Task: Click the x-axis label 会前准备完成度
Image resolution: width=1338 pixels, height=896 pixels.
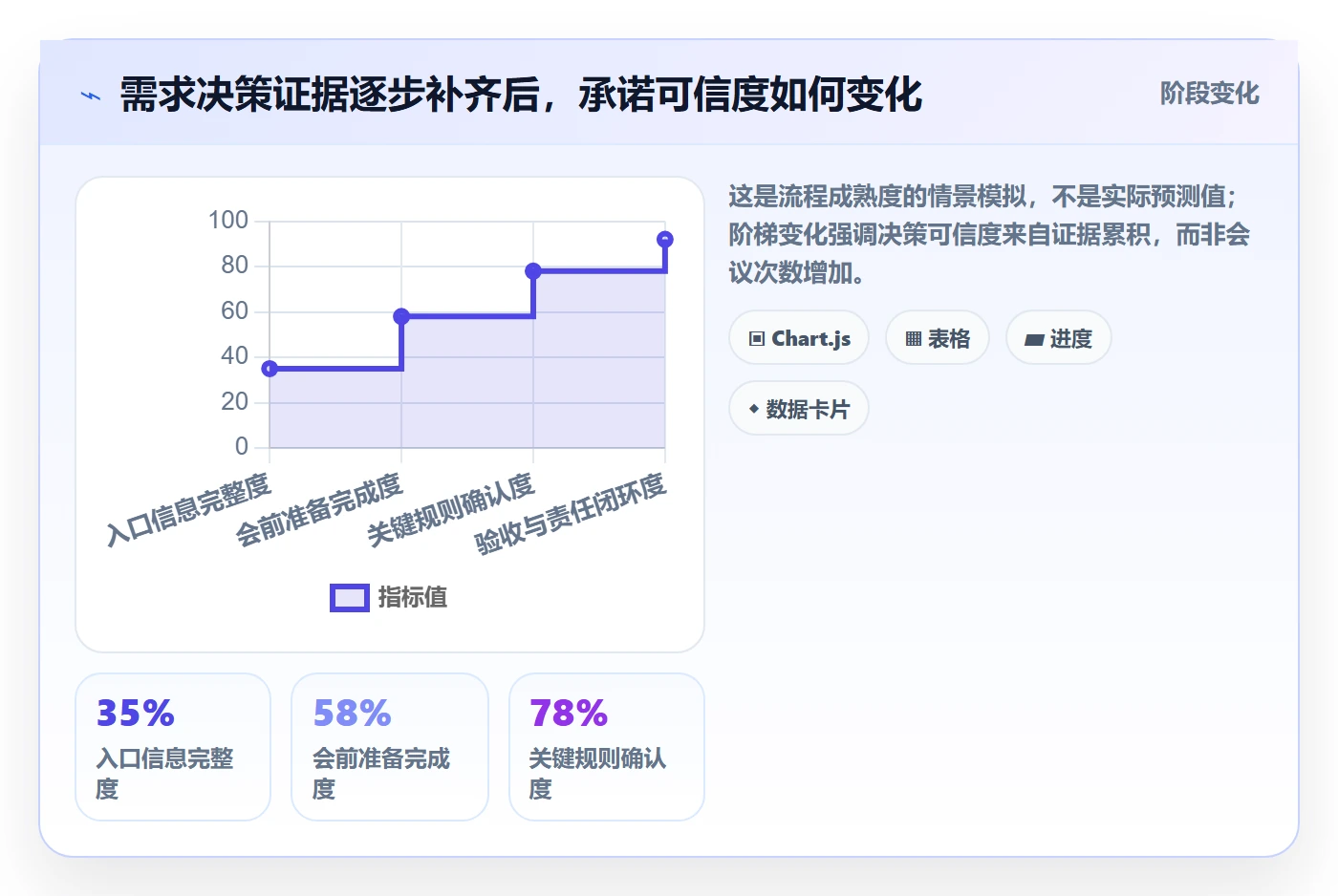Action: pyautogui.click(x=320, y=509)
